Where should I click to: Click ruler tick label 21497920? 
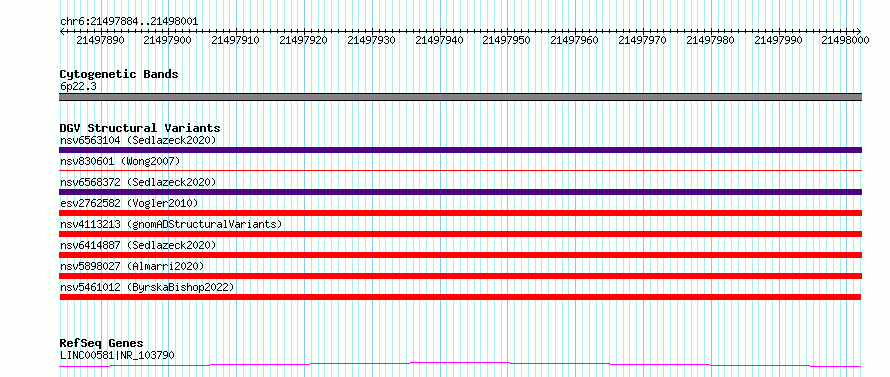[x=303, y=40]
